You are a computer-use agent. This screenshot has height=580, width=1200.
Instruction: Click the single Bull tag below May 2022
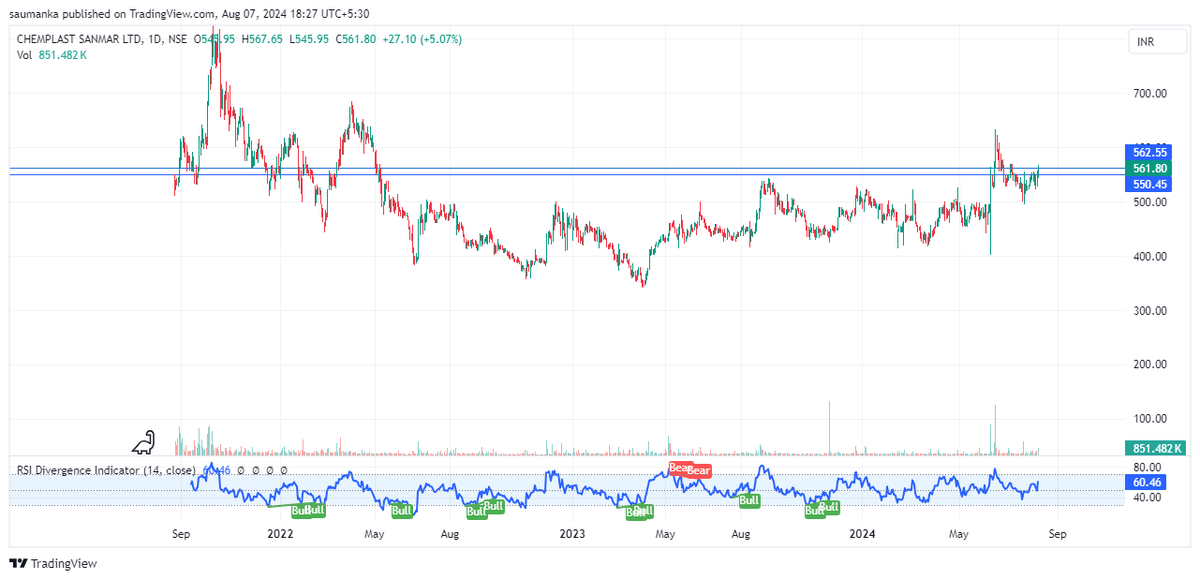pos(402,511)
